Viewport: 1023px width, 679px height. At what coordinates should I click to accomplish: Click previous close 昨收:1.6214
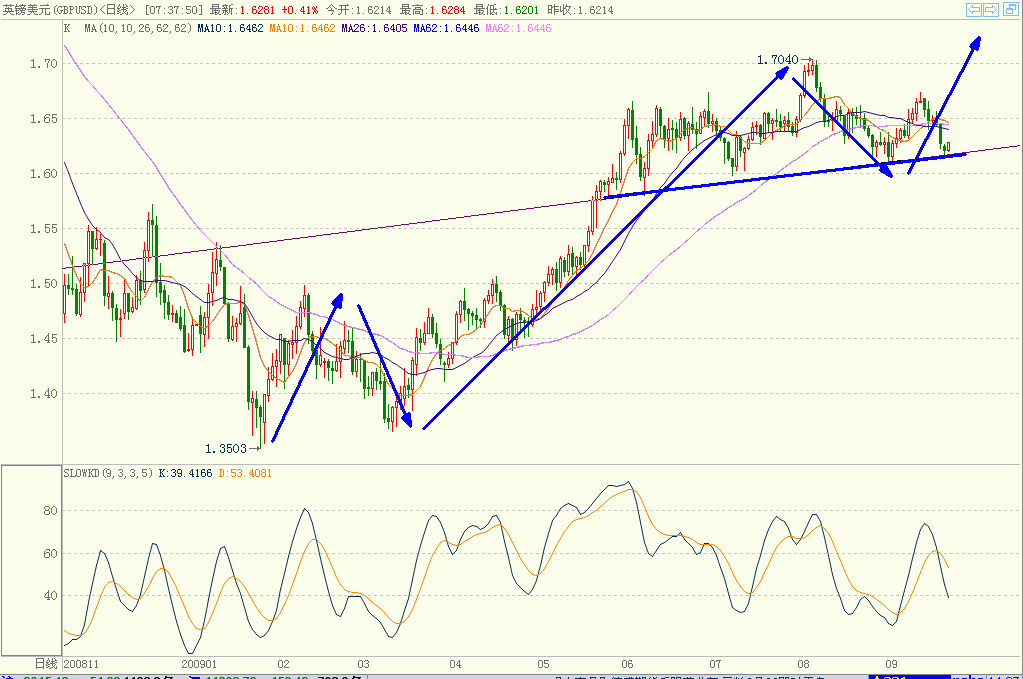[x=580, y=10]
